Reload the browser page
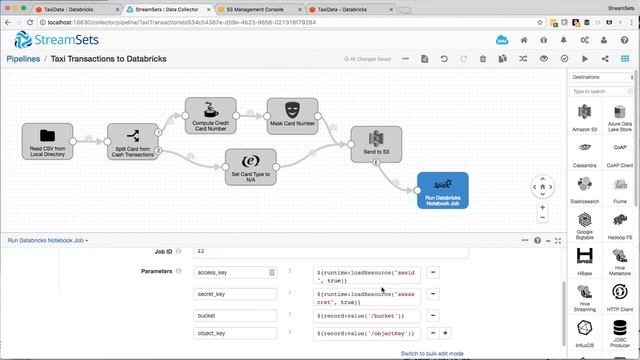Screen dimensions: 640x360 pyautogui.click(x=29, y=22)
